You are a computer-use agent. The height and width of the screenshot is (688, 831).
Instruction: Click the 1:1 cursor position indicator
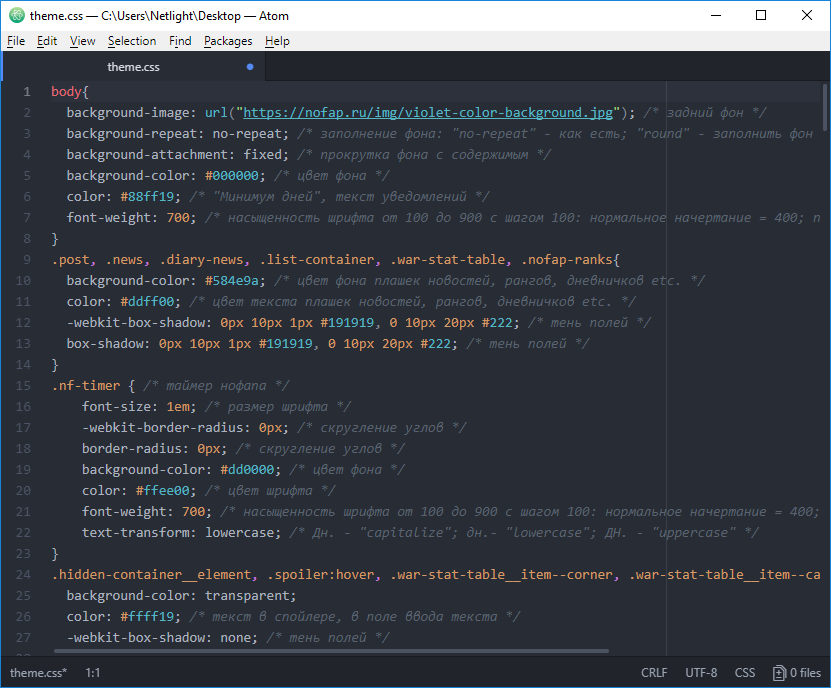tap(93, 673)
